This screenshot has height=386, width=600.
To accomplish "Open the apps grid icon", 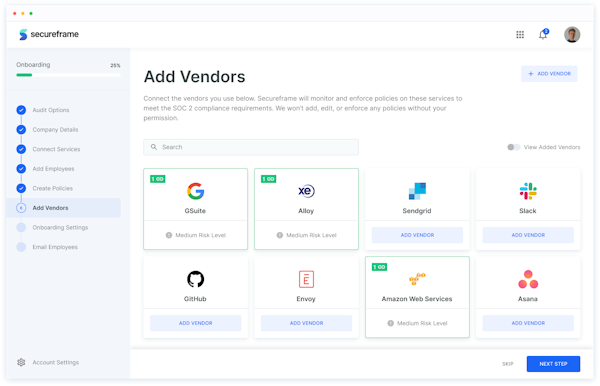I will coord(520,35).
